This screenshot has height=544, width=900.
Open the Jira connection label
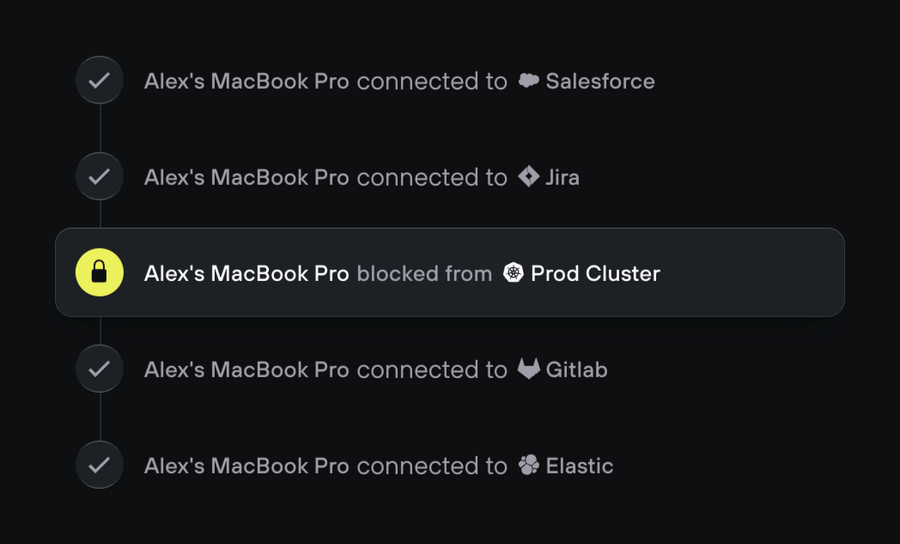click(562, 177)
